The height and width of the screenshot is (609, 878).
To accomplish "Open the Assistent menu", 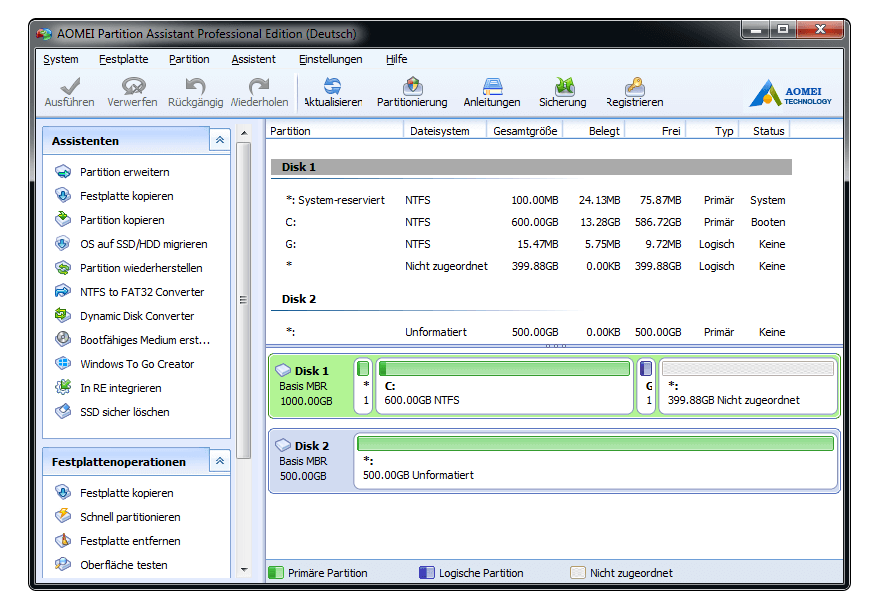I will click(x=254, y=59).
